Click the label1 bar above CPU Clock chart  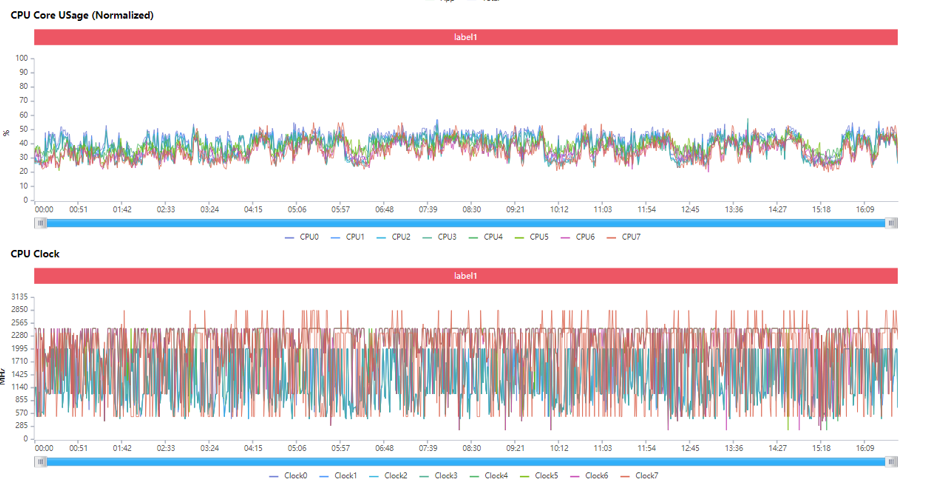click(x=466, y=276)
